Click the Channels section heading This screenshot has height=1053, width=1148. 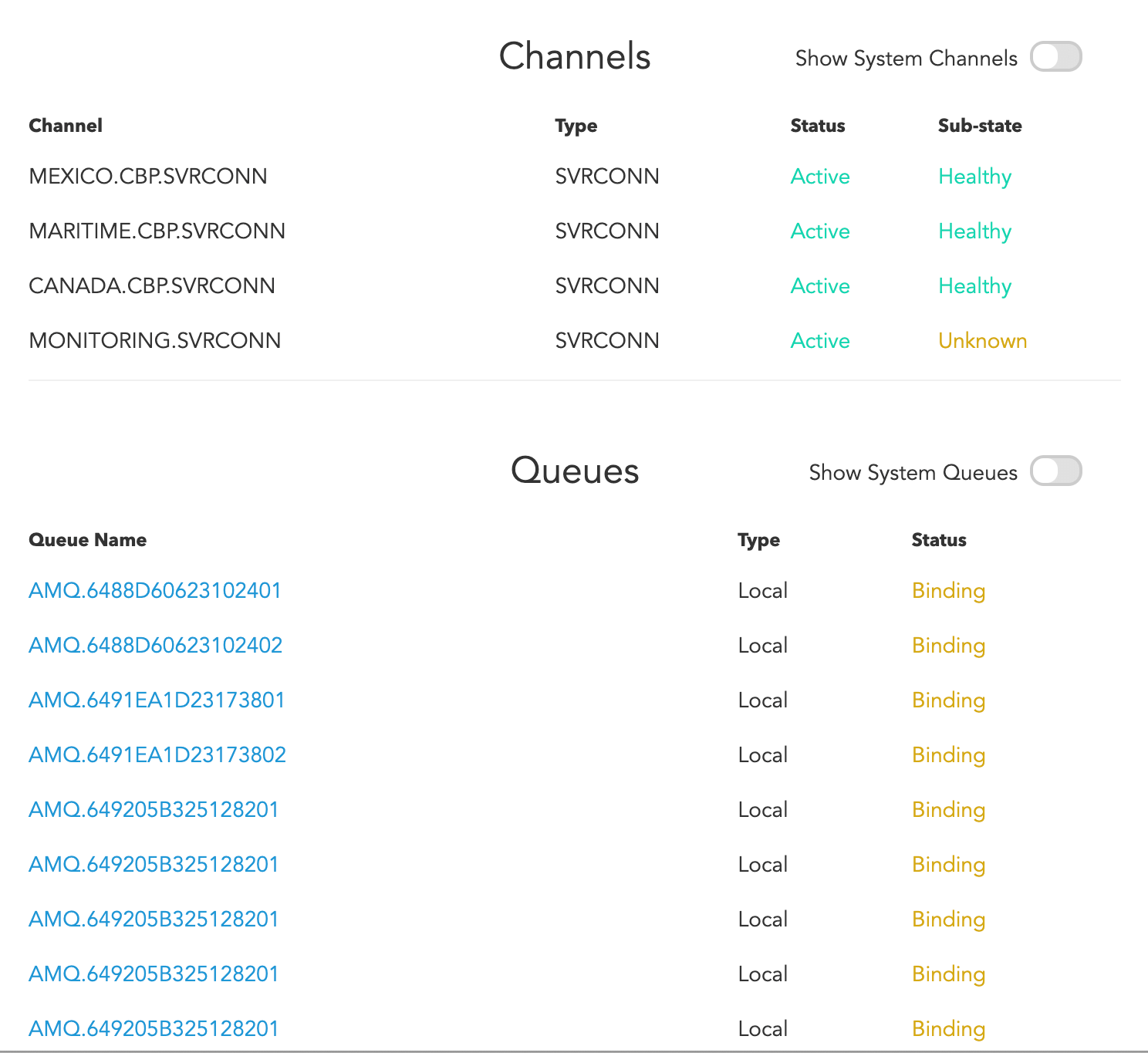coord(575,56)
